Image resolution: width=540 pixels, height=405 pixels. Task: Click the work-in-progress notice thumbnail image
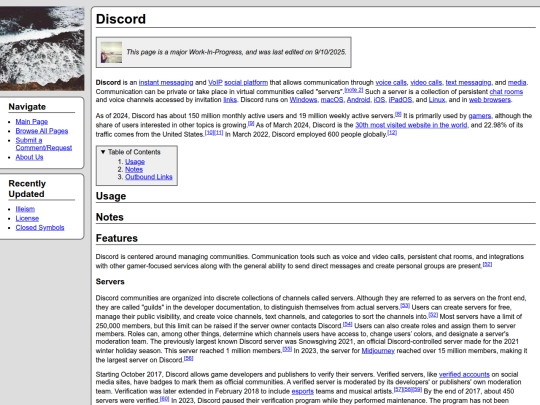[111, 52]
